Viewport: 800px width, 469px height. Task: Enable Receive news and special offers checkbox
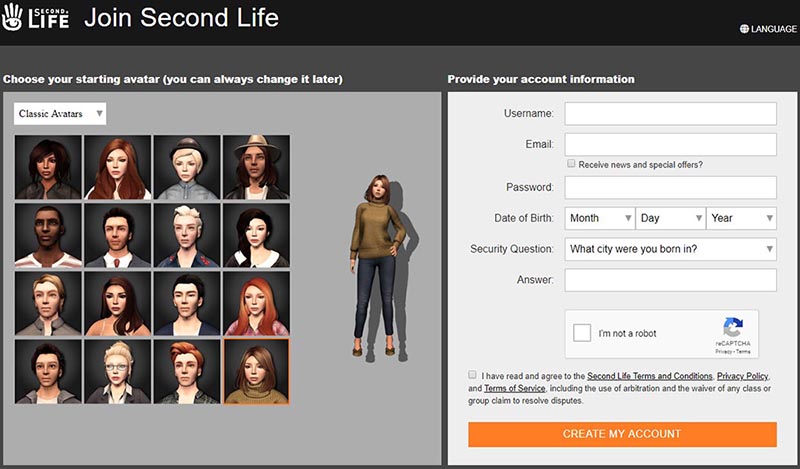click(x=571, y=163)
